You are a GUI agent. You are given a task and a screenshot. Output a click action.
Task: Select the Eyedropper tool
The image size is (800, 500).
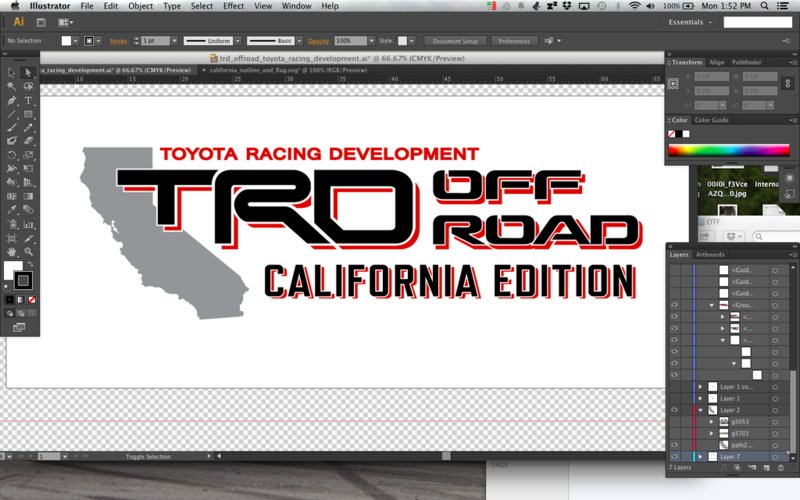(x=12, y=210)
